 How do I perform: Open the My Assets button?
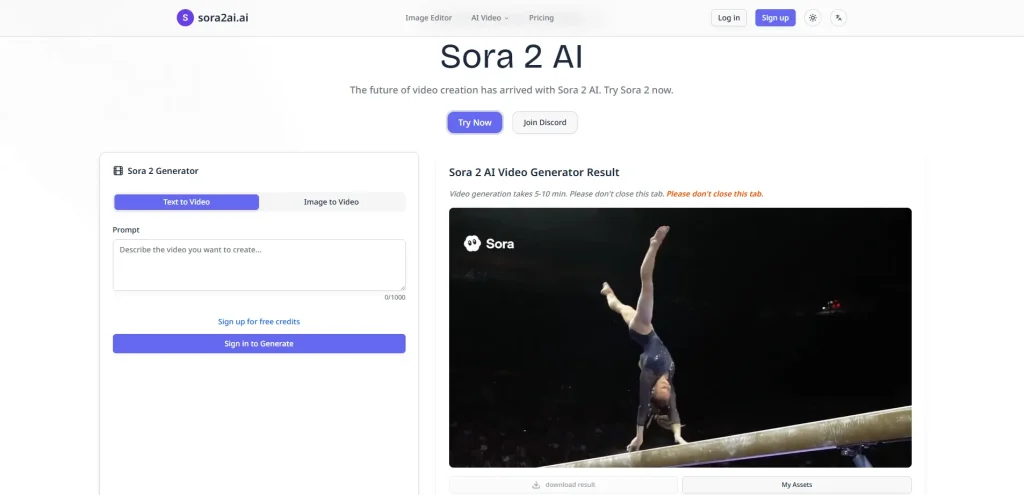(797, 485)
